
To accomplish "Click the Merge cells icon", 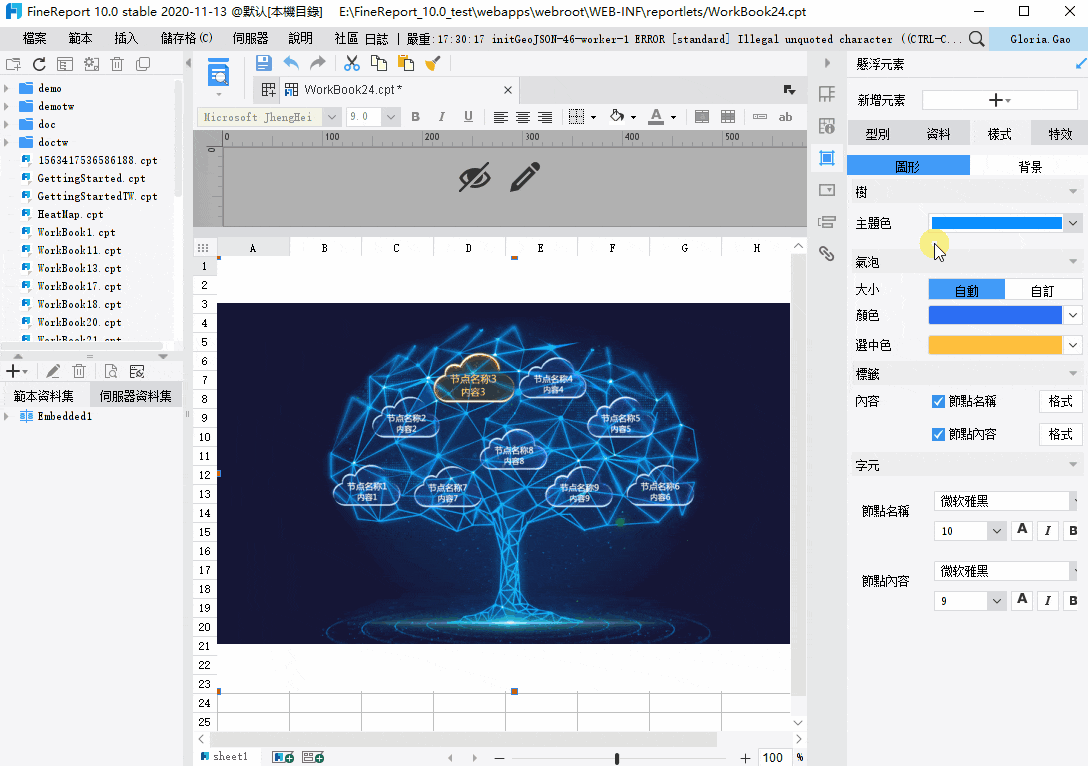I will pos(702,117).
